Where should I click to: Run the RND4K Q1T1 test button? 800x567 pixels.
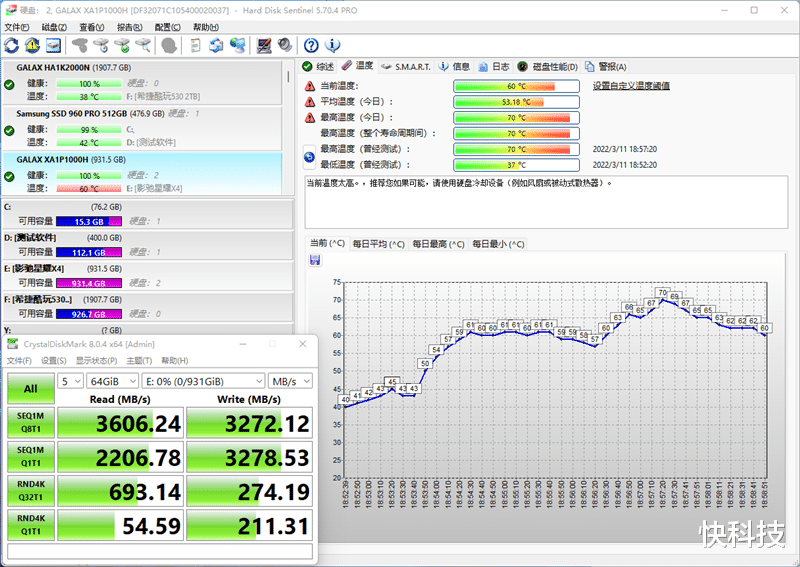pyautogui.click(x=31, y=525)
